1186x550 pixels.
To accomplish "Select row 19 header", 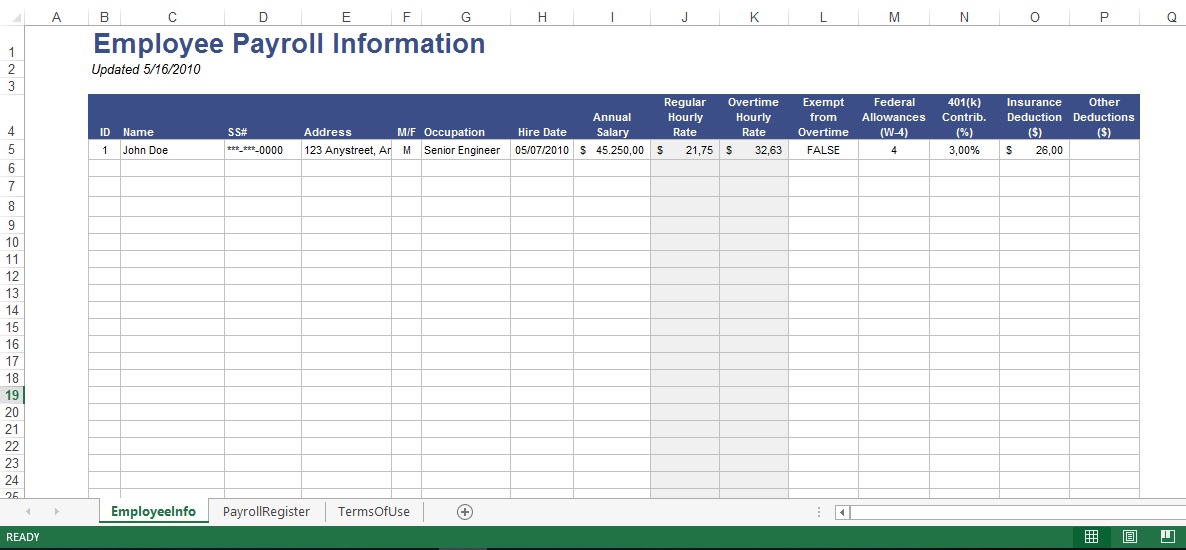I will [x=12, y=395].
